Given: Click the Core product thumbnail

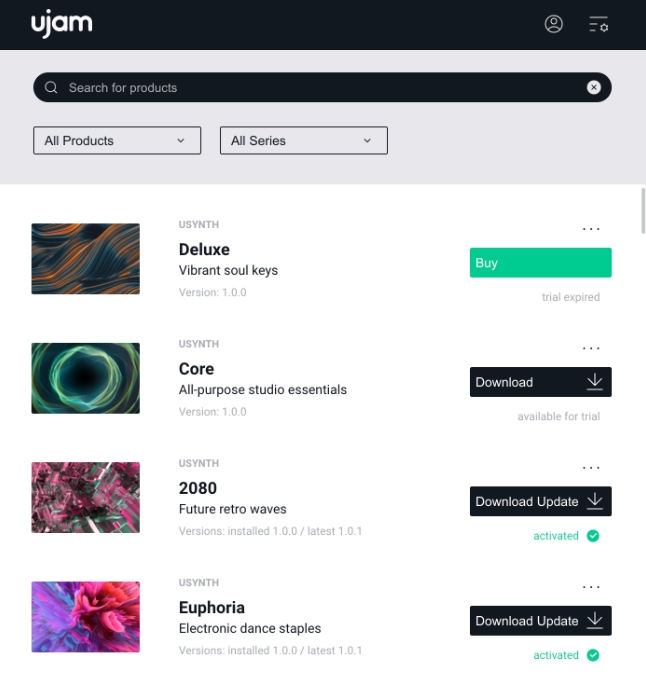Looking at the screenshot, I should point(85,378).
